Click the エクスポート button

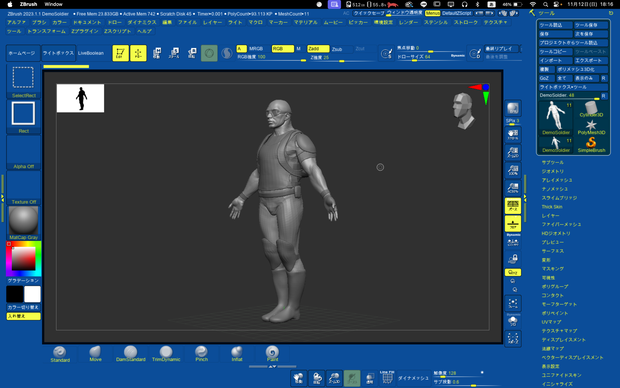[x=591, y=61]
